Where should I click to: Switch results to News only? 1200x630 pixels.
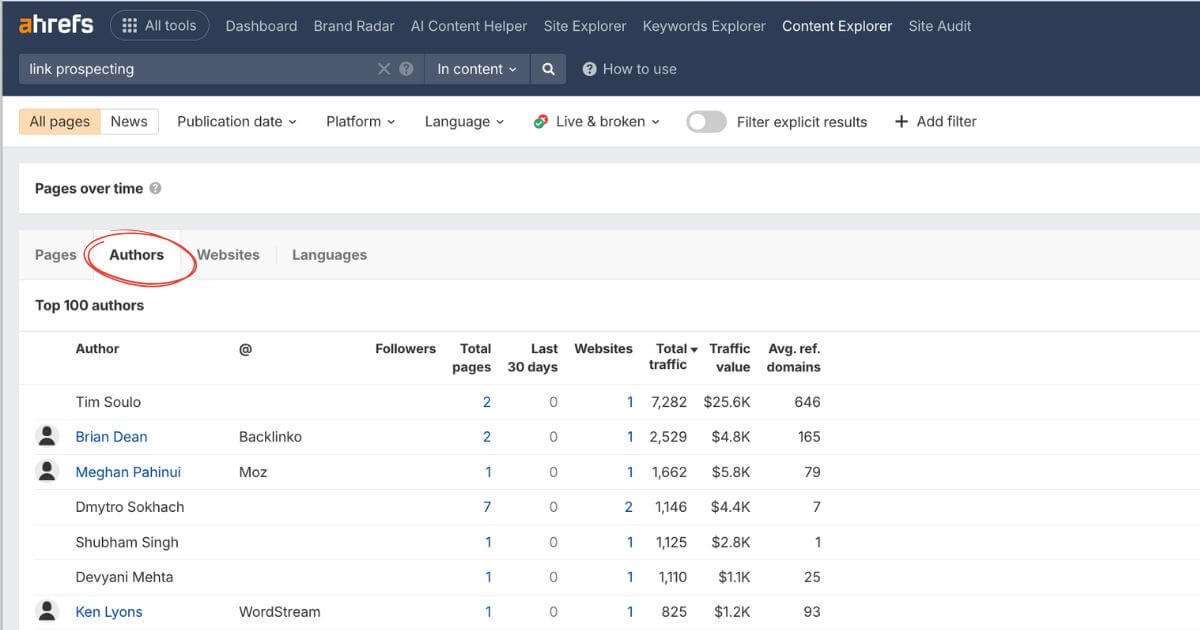pos(129,120)
